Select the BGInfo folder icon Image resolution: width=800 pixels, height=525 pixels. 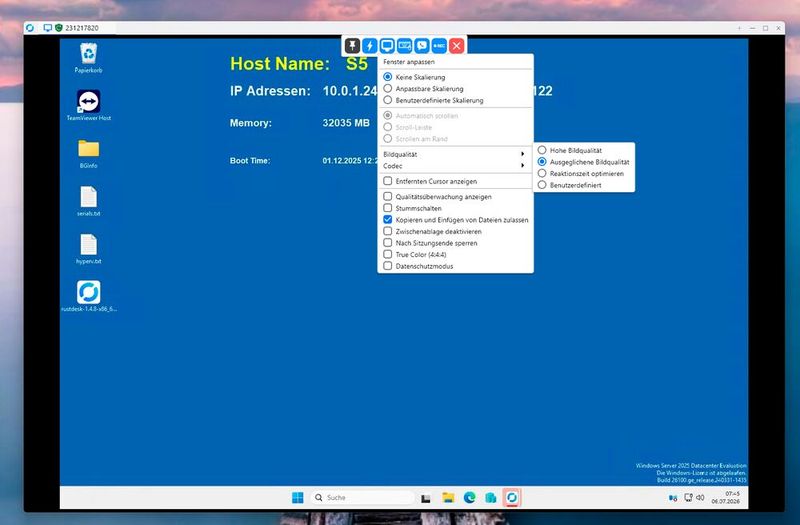88,154
